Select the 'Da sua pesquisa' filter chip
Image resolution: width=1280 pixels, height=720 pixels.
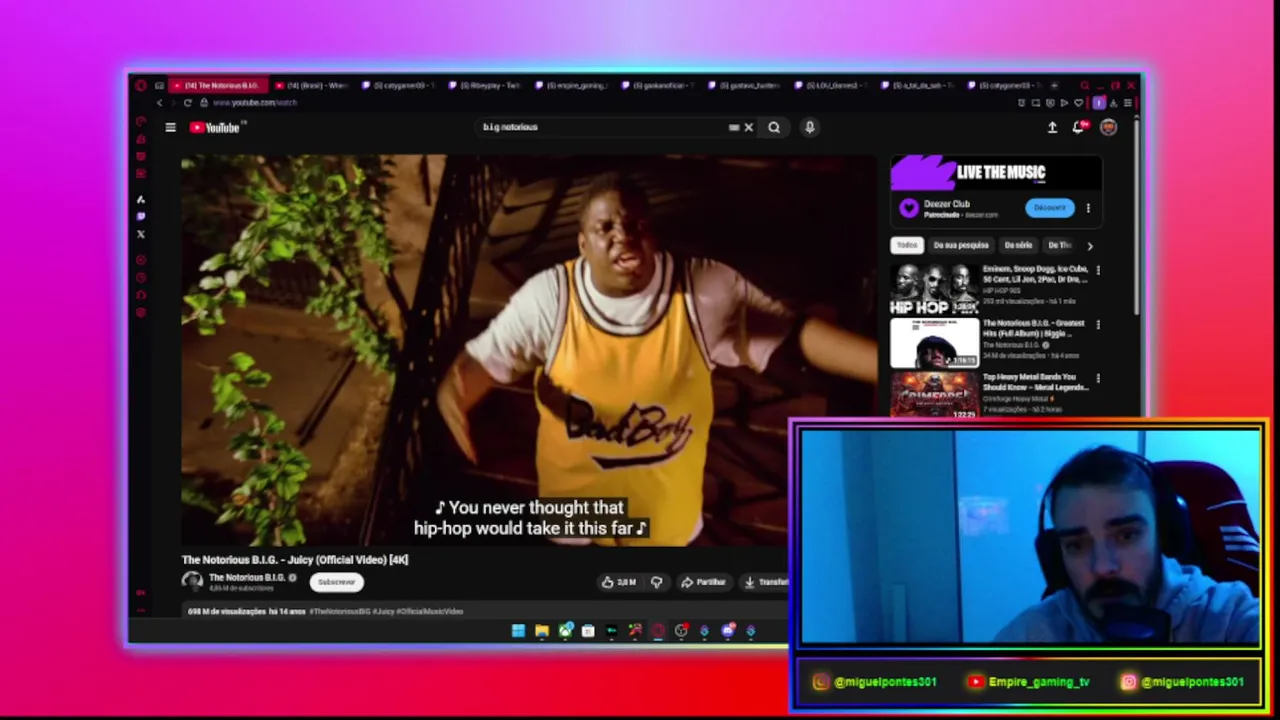tap(961, 245)
